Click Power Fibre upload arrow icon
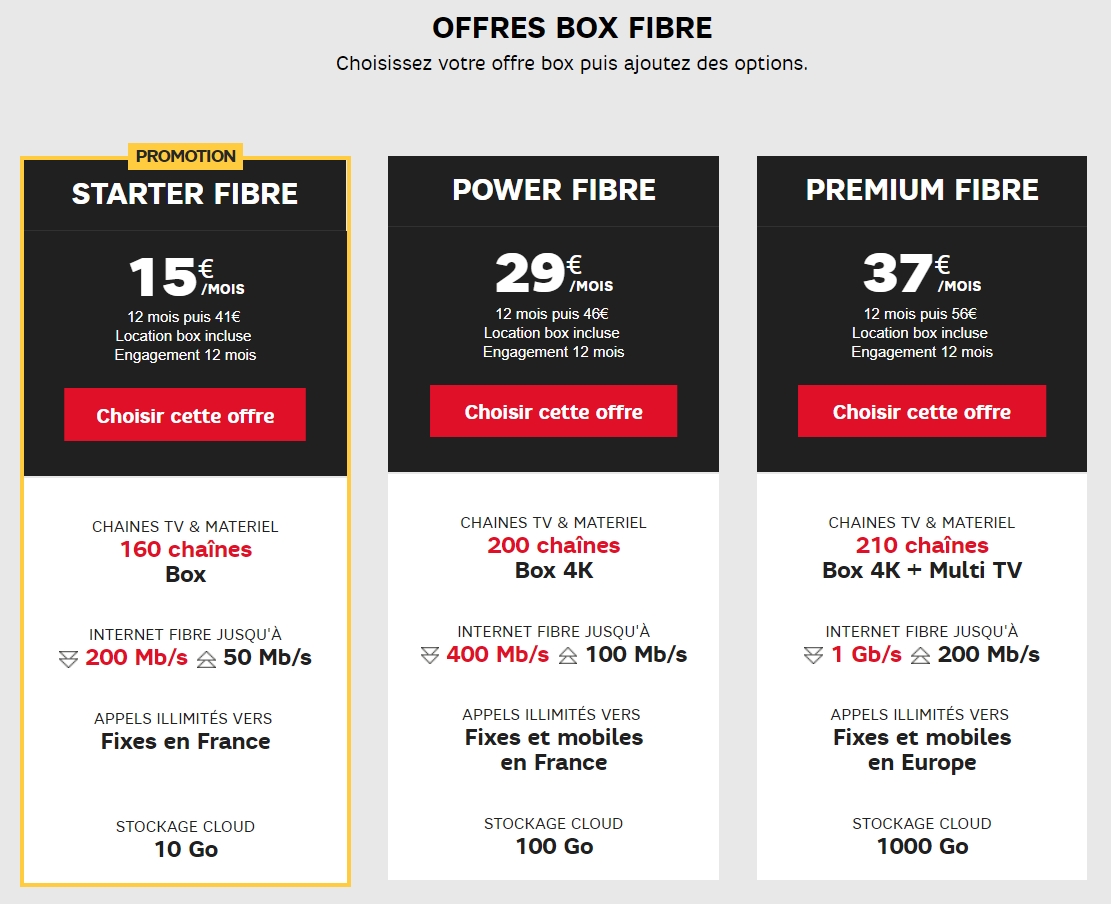The height and width of the screenshot is (904, 1111). pyautogui.click(x=568, y=655)
